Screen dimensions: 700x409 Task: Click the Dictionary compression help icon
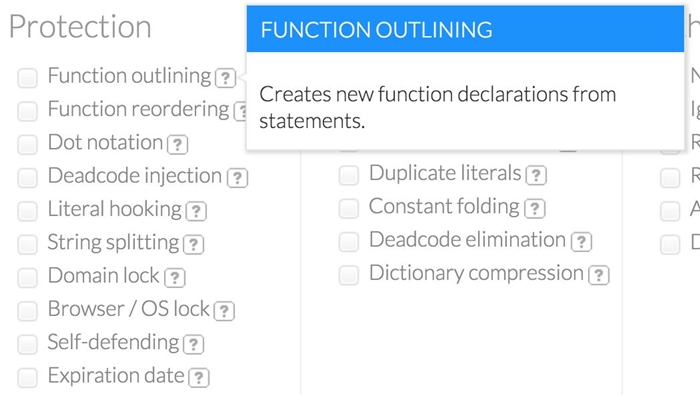tap(599, 275)
